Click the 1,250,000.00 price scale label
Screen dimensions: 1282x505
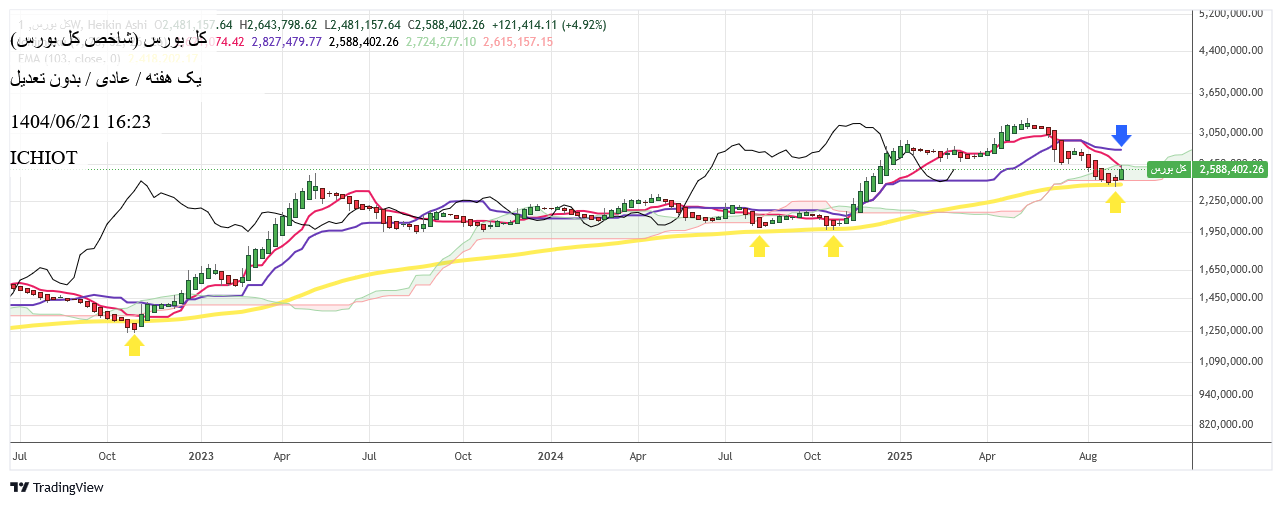coord(1233,330)
